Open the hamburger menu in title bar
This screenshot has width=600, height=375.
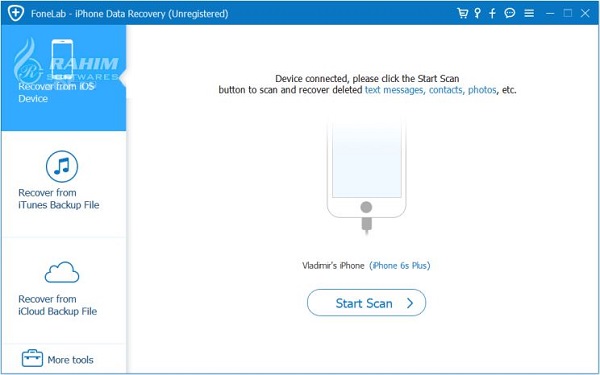pyautogui.click(x=529, y=13)
